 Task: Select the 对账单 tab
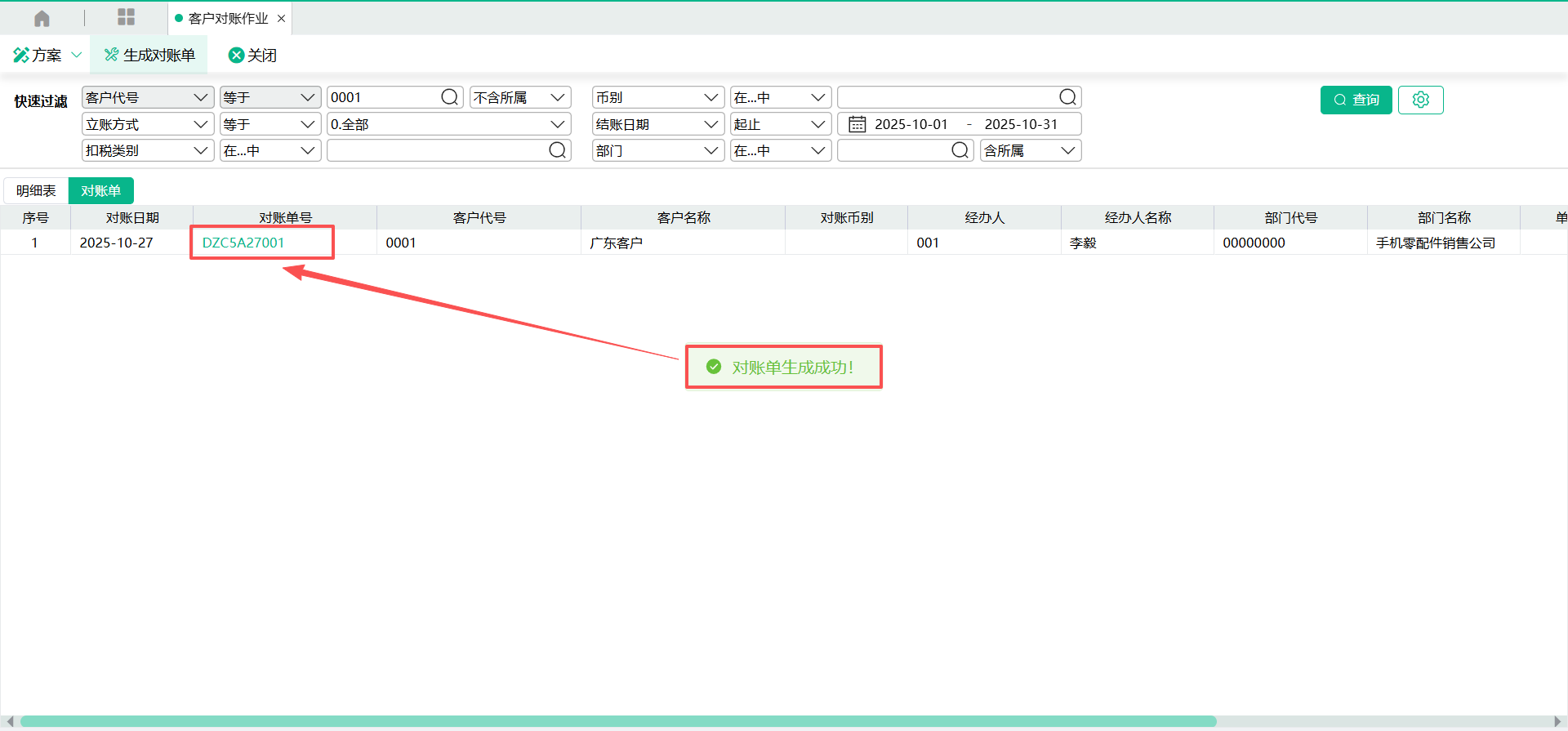tap(100, 190)
